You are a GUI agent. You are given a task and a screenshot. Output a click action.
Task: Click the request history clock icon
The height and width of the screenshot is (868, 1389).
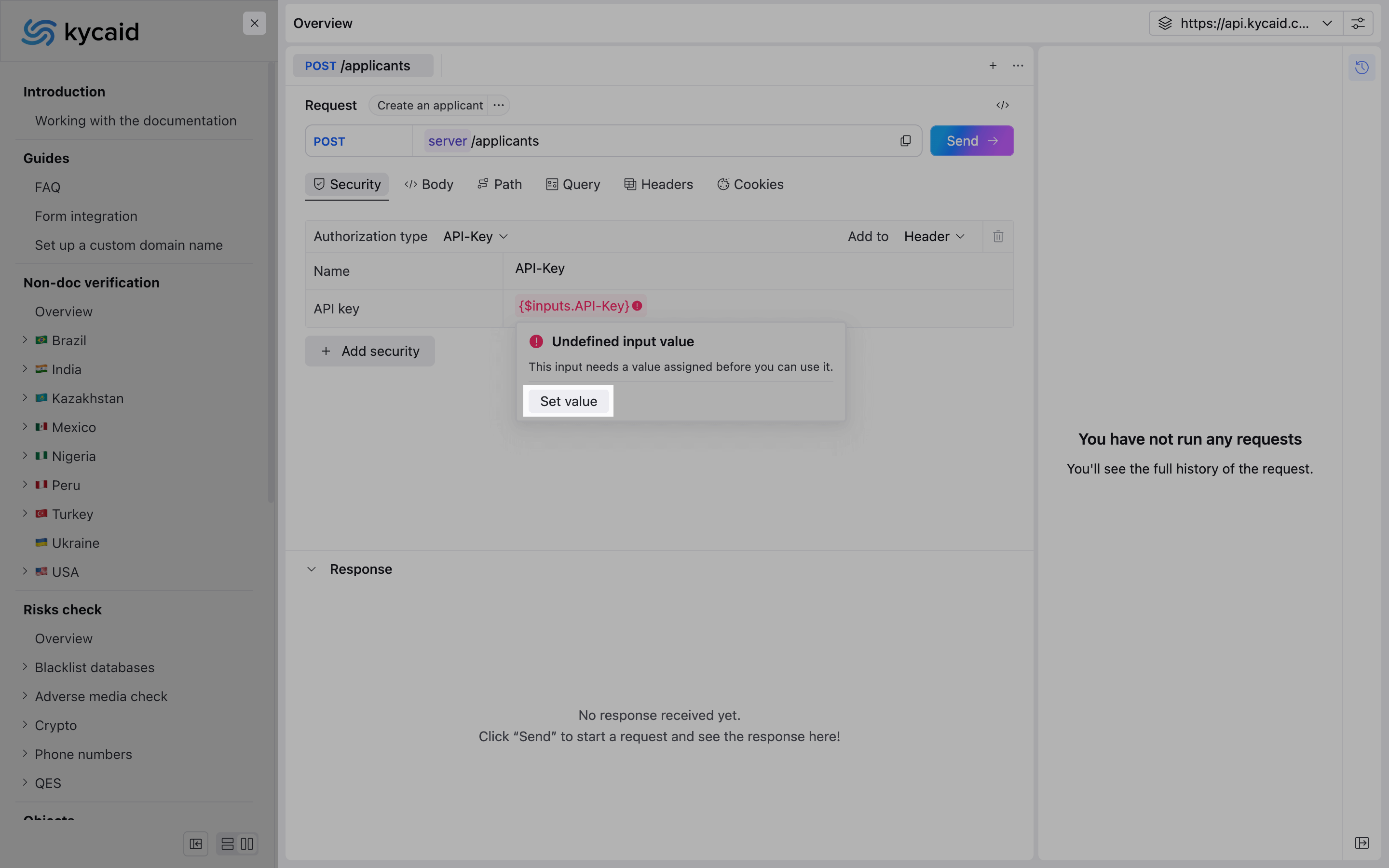coord(1362,68)
